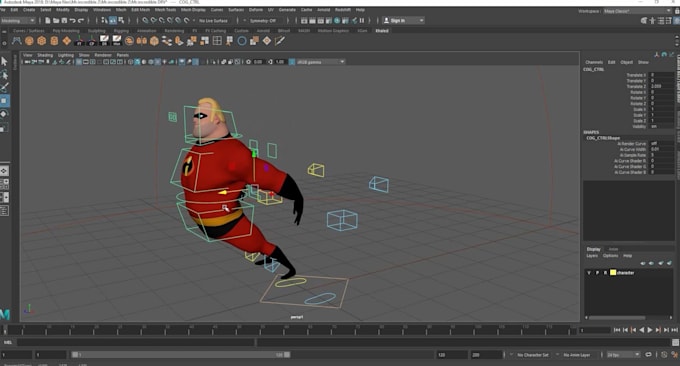Open the Channels menu in Channel Box
The width and height of the screenshot is (680, 366).
594,62
